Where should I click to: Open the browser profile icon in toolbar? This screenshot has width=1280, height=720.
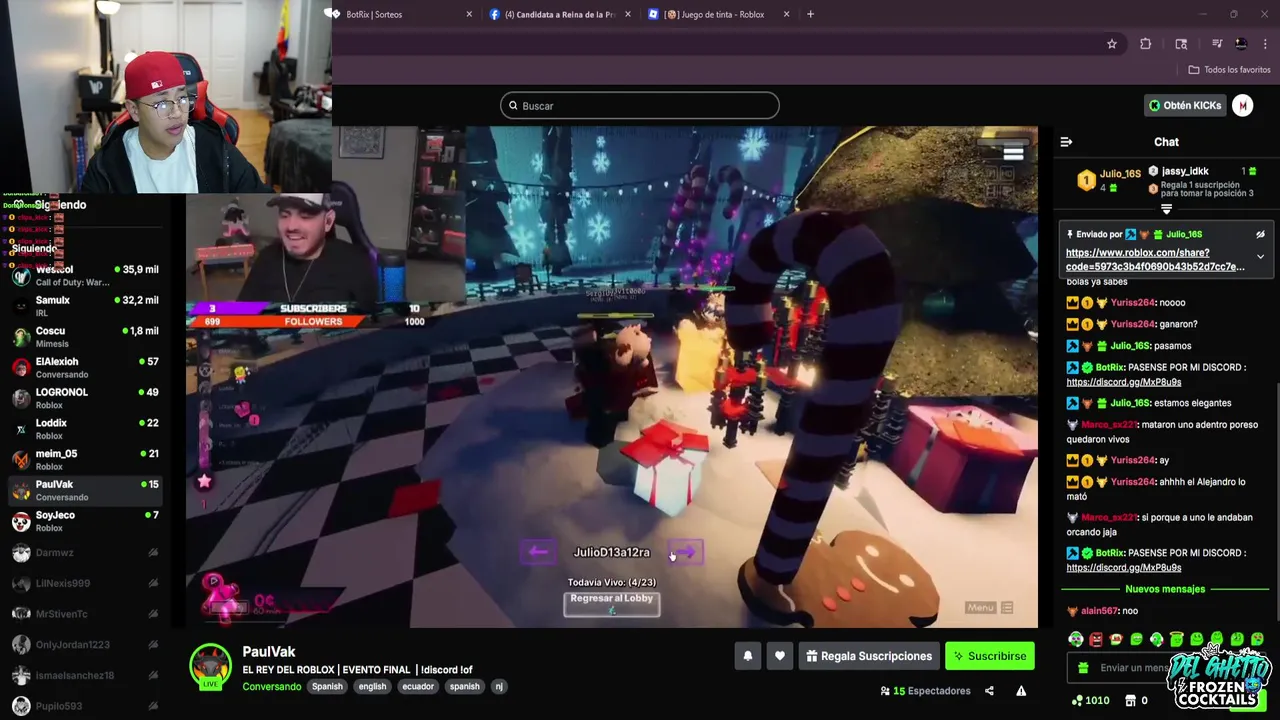pos(1241,44)
